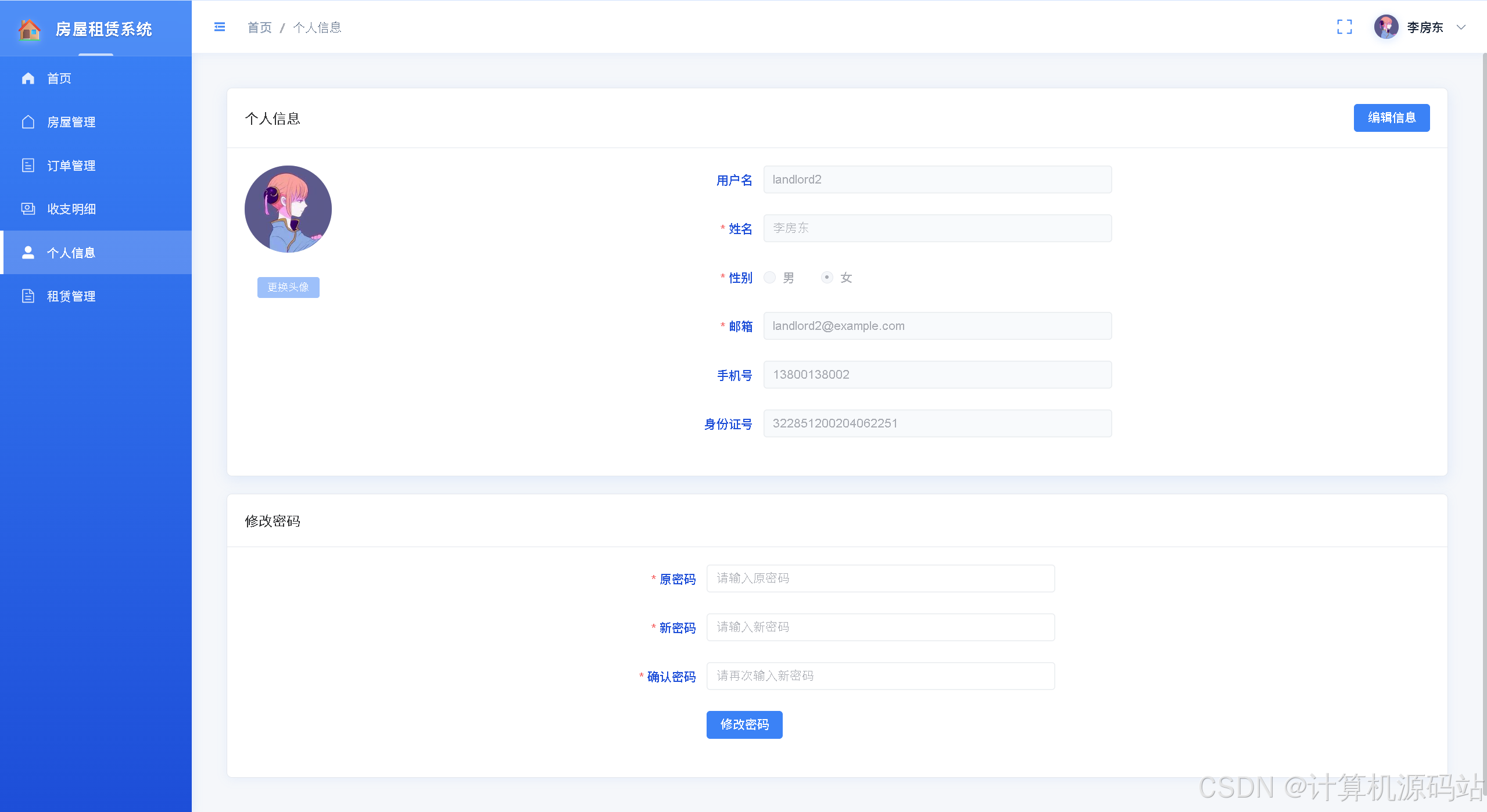Image resolution: width=1487 pixels, height=812 pixels.
Task: Select the 男 gender radio
Action: click(x=769, y=278)
